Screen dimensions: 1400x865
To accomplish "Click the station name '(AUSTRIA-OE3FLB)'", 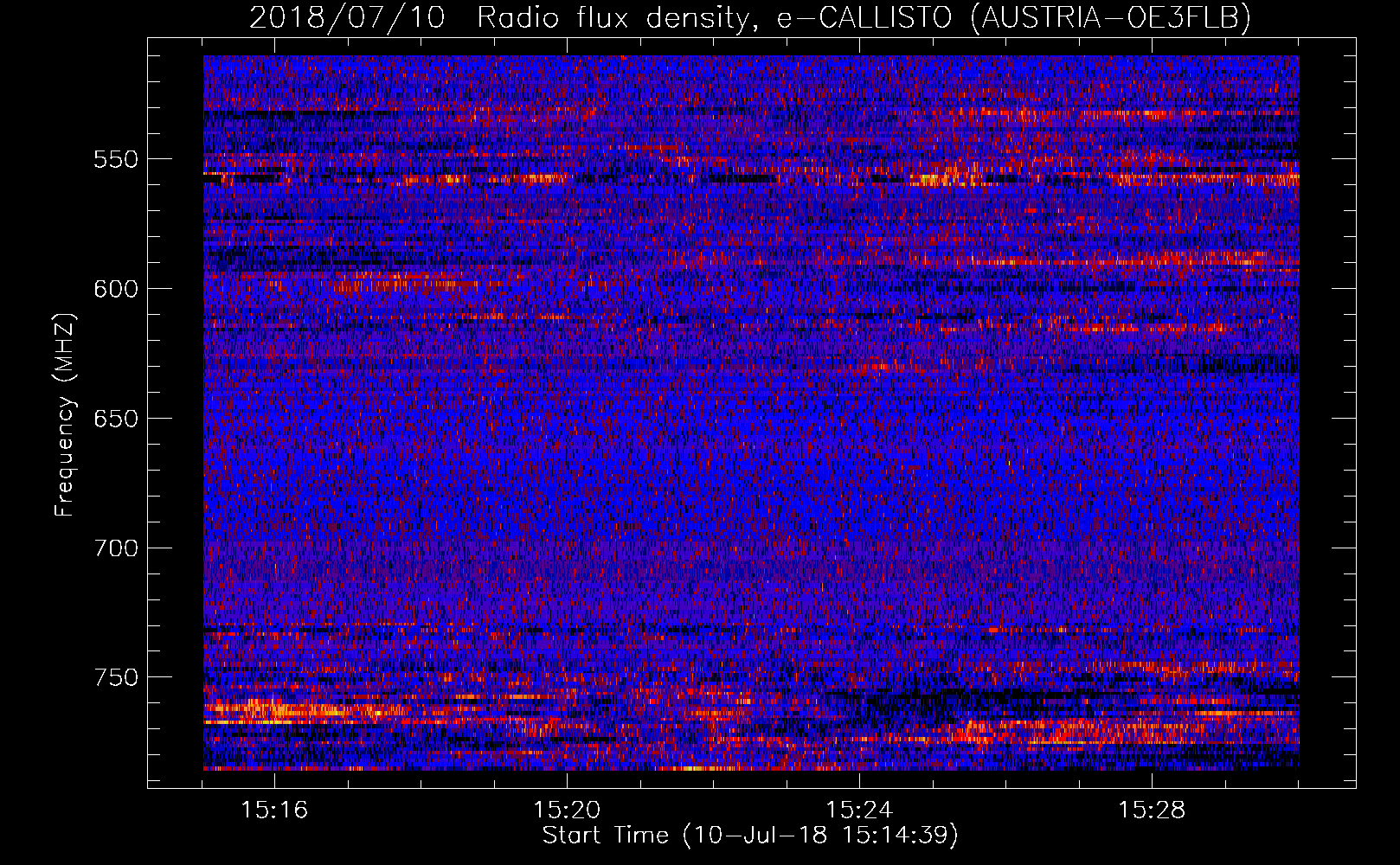I will pyautogui.click(x=1111, y=17).
